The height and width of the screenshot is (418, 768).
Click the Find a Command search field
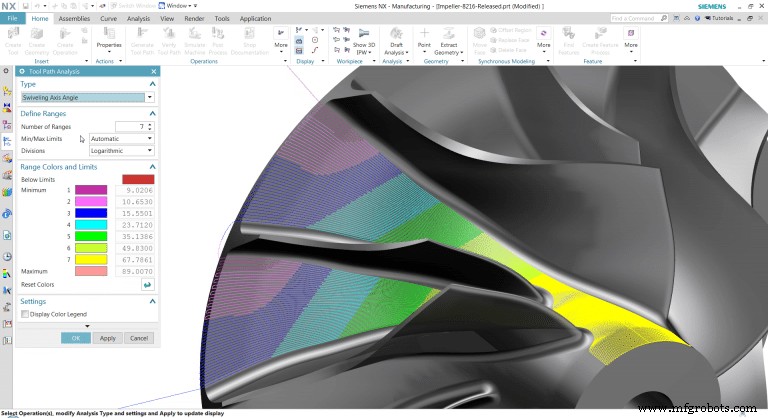635,18
